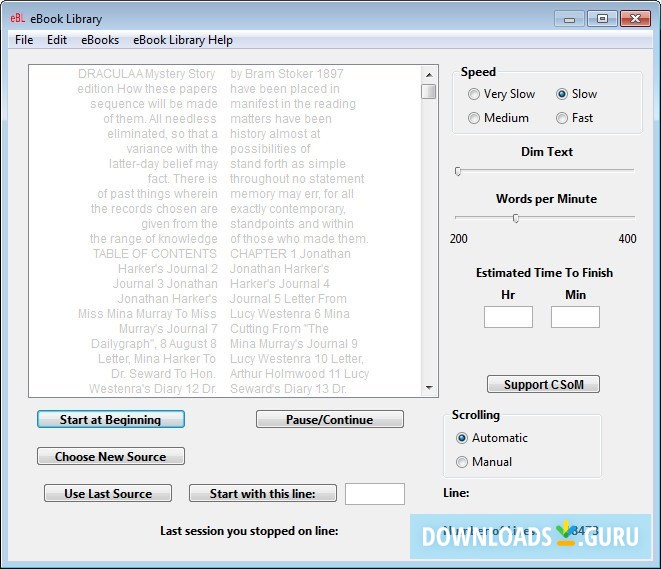Click 'by Bram Stoker 1897' text line
The width and height of the screenshot is (661, 569).
(287, 74)
